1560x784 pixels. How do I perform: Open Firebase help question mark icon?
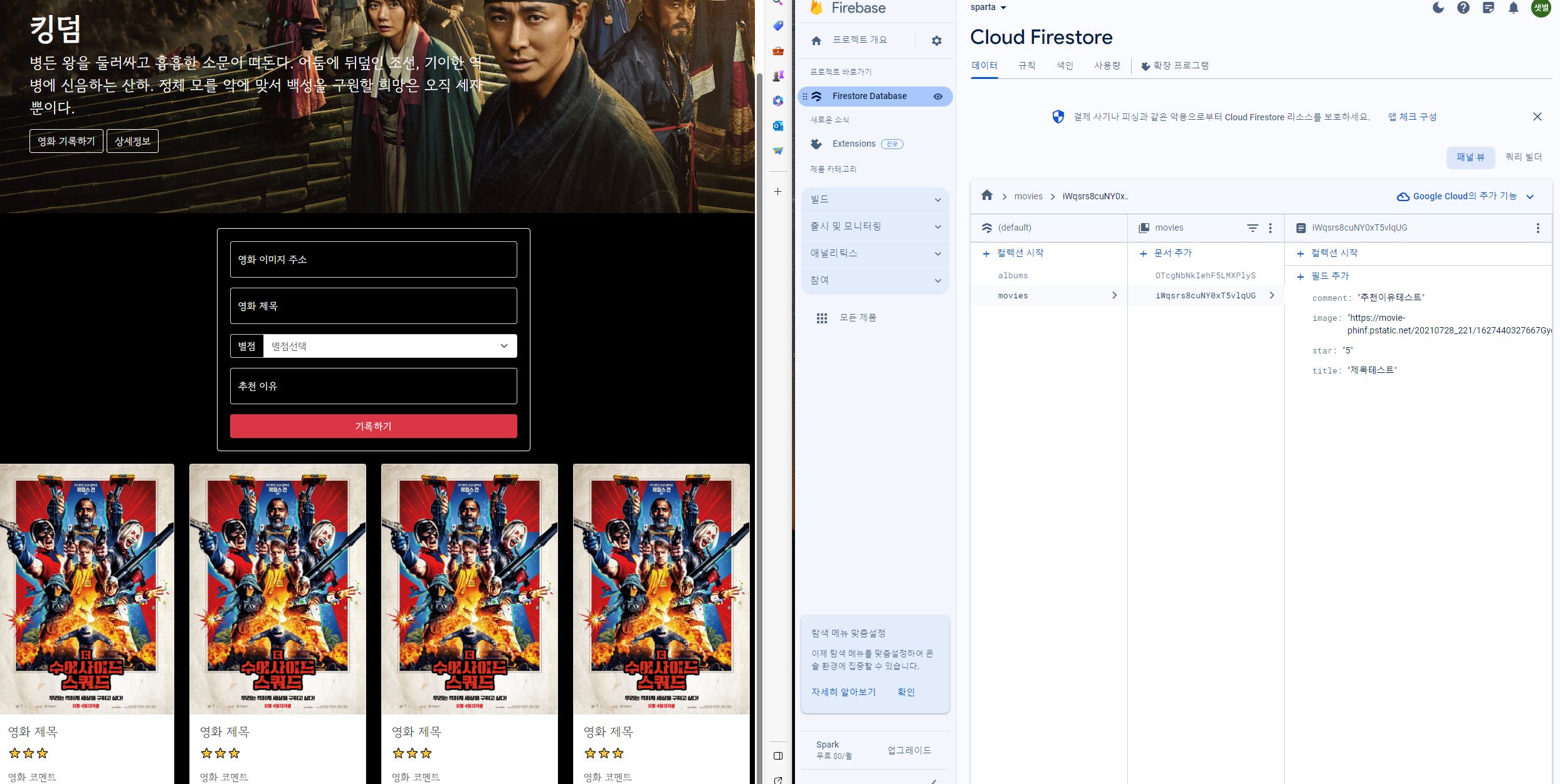(1463, 8)
